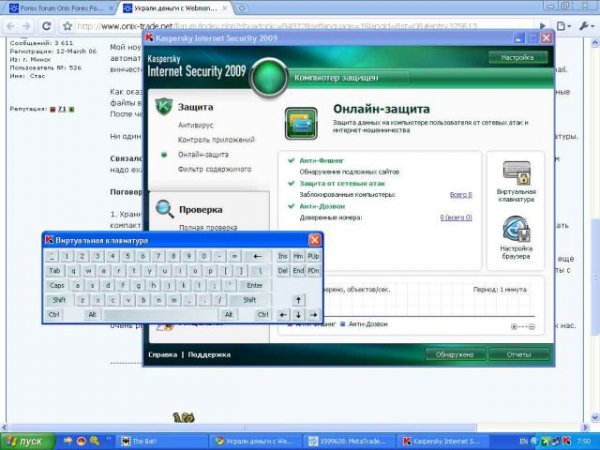Click Del key on virtual keyboard

pos(283,271)
